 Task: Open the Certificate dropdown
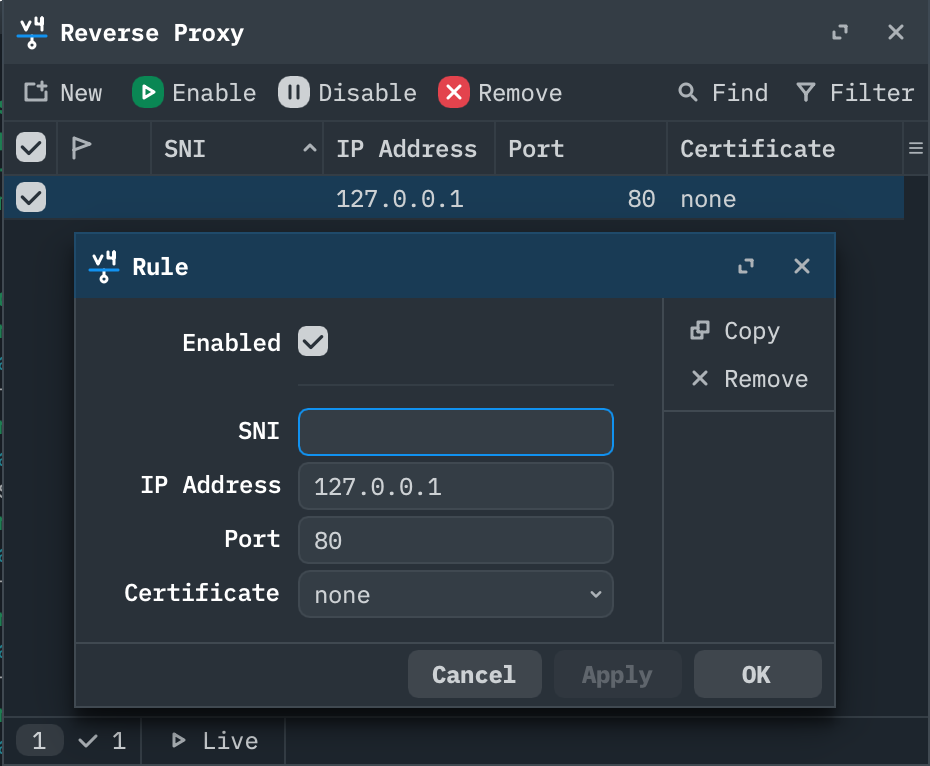pos(456,594)
